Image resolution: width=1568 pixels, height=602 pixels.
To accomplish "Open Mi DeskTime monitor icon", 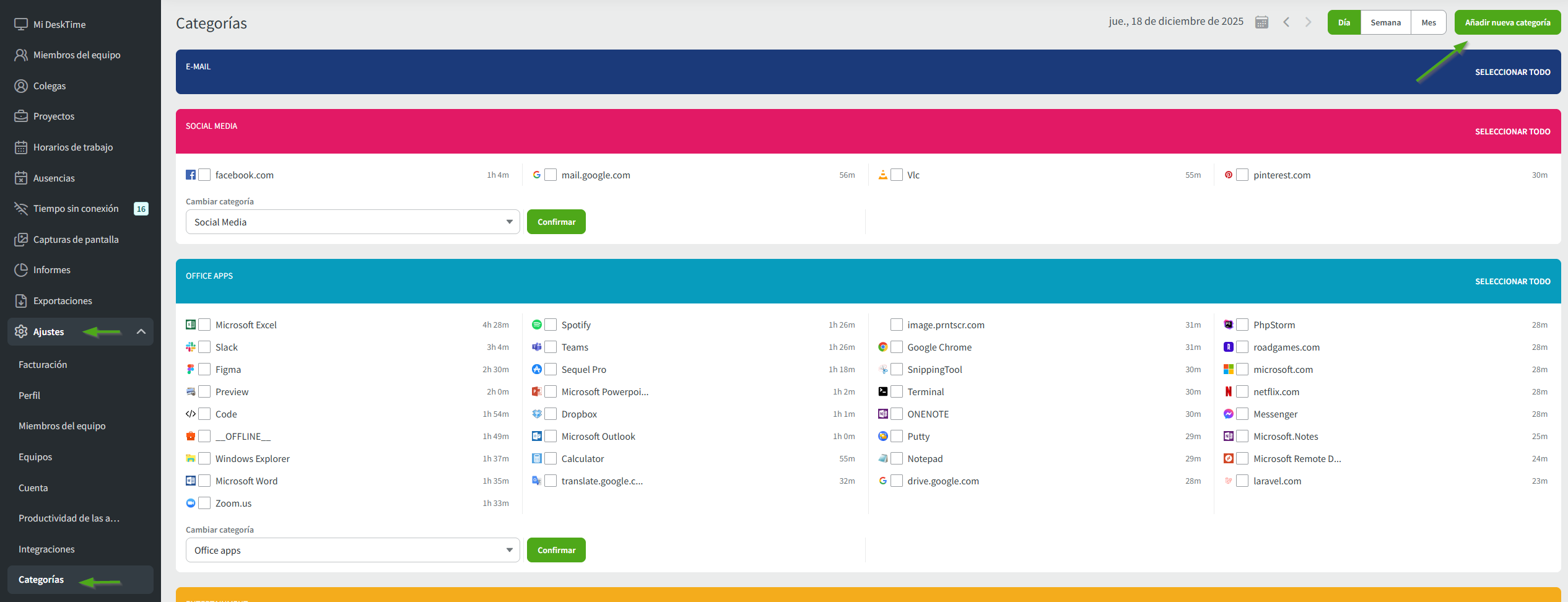I will pyautogui.click(x=21, y=24).
